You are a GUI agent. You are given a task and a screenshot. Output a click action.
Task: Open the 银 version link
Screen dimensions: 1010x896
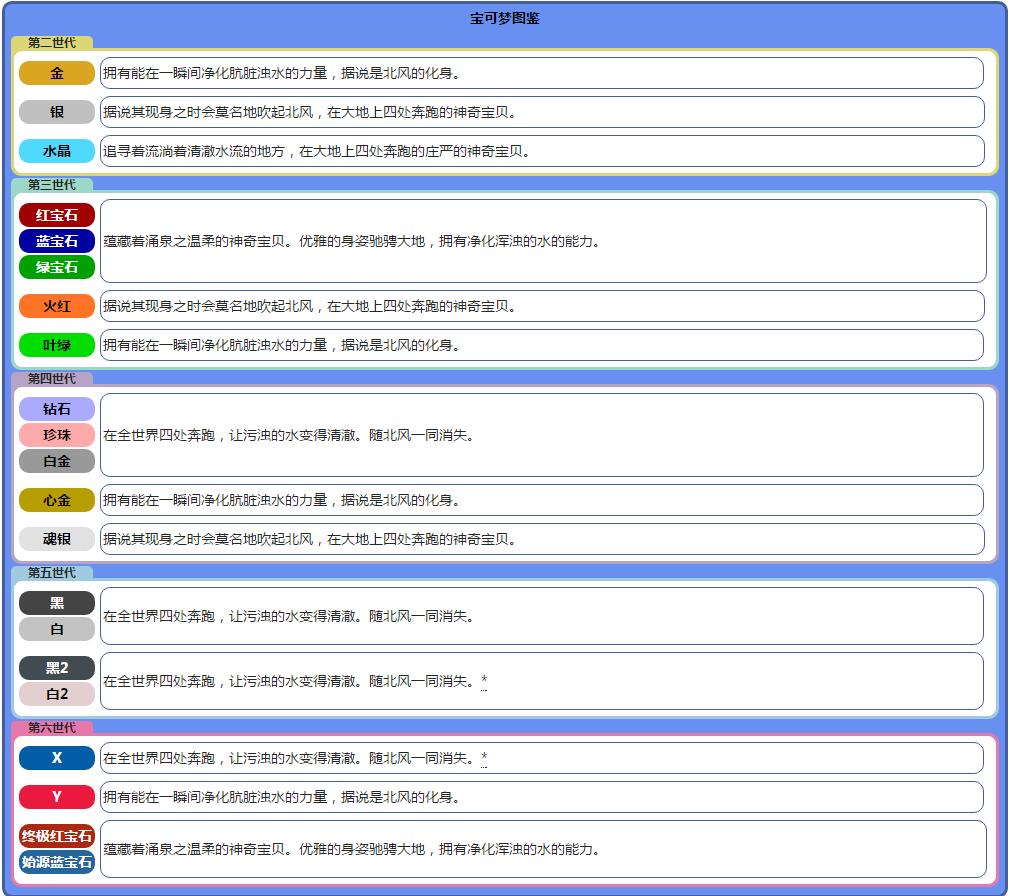pos(57,112)
